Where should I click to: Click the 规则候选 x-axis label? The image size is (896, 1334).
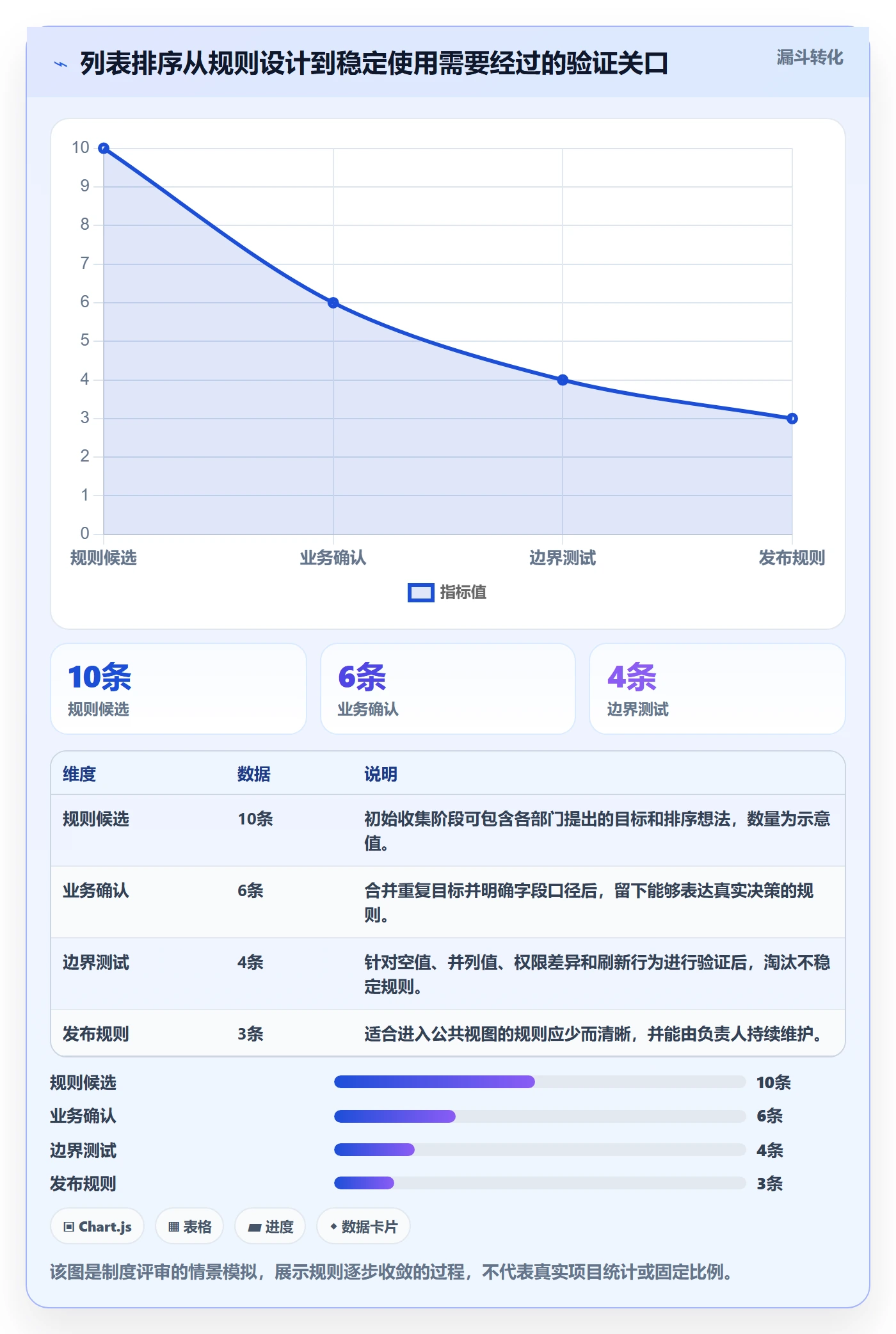pos(104,558)
